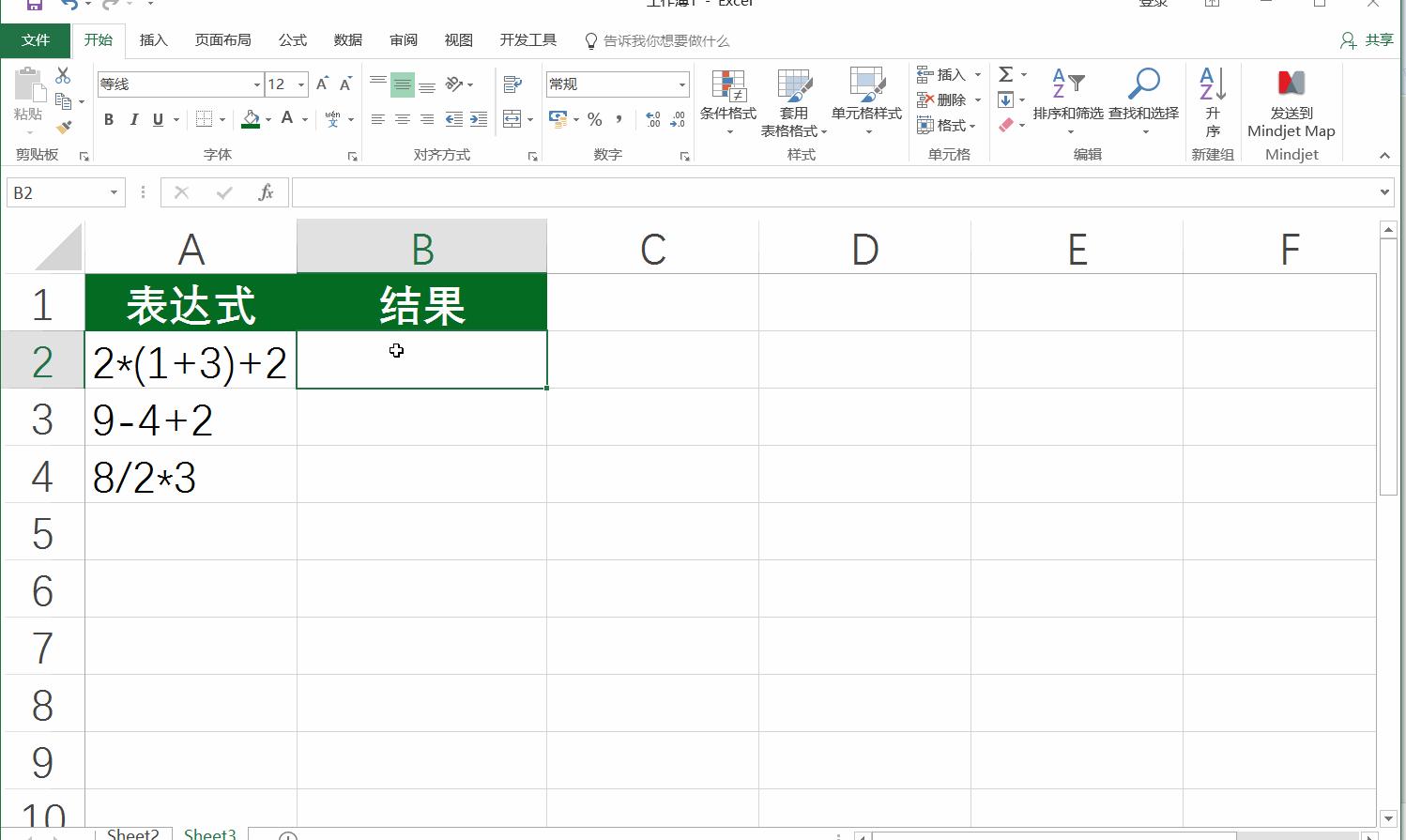The image size is (1406, 840).
Task: Toggle italic formatting with the I icon
Action: 133,119
